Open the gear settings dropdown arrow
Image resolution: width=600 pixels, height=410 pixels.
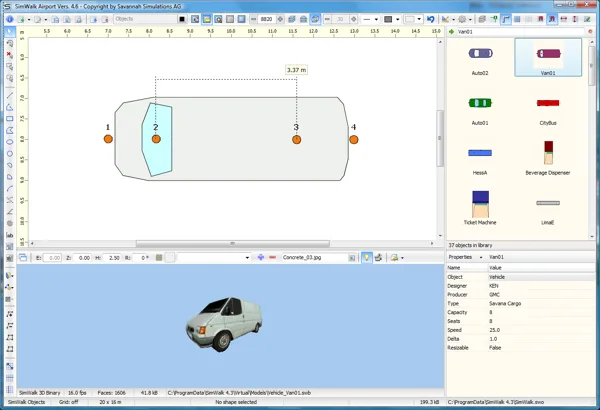click(470, 20)
